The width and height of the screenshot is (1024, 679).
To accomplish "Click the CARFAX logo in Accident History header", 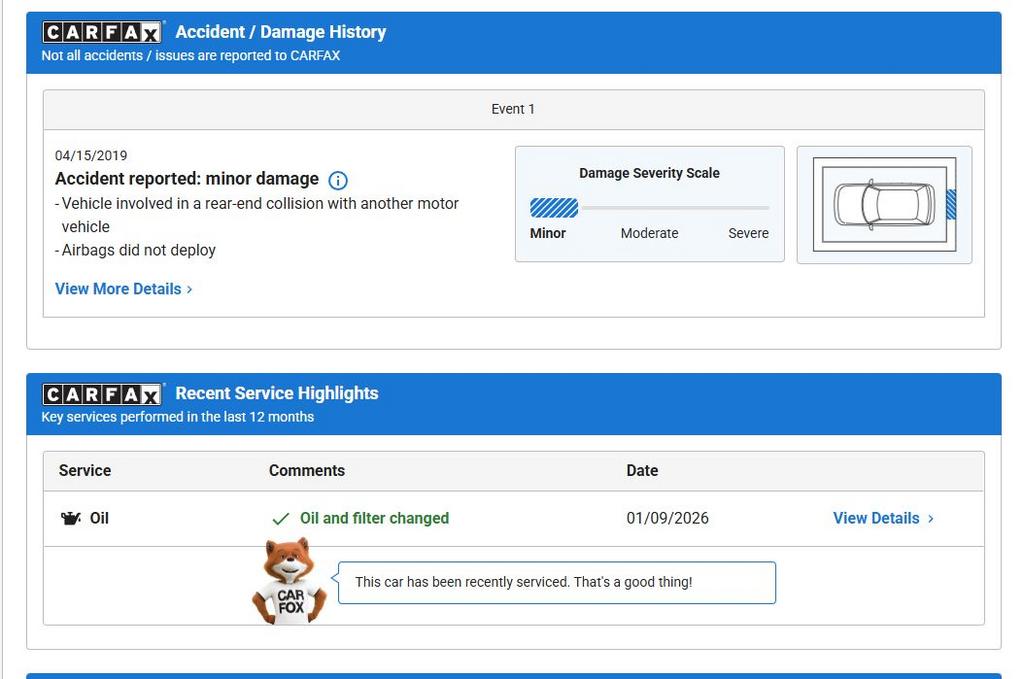I will [103, 32].
